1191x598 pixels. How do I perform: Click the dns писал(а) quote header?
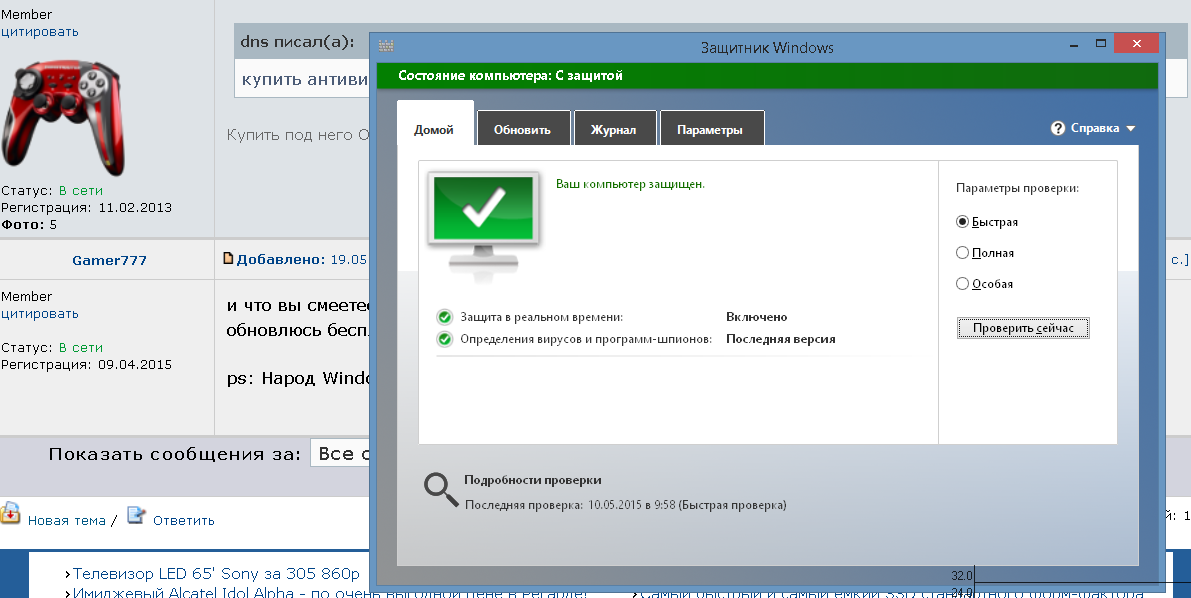298,42
